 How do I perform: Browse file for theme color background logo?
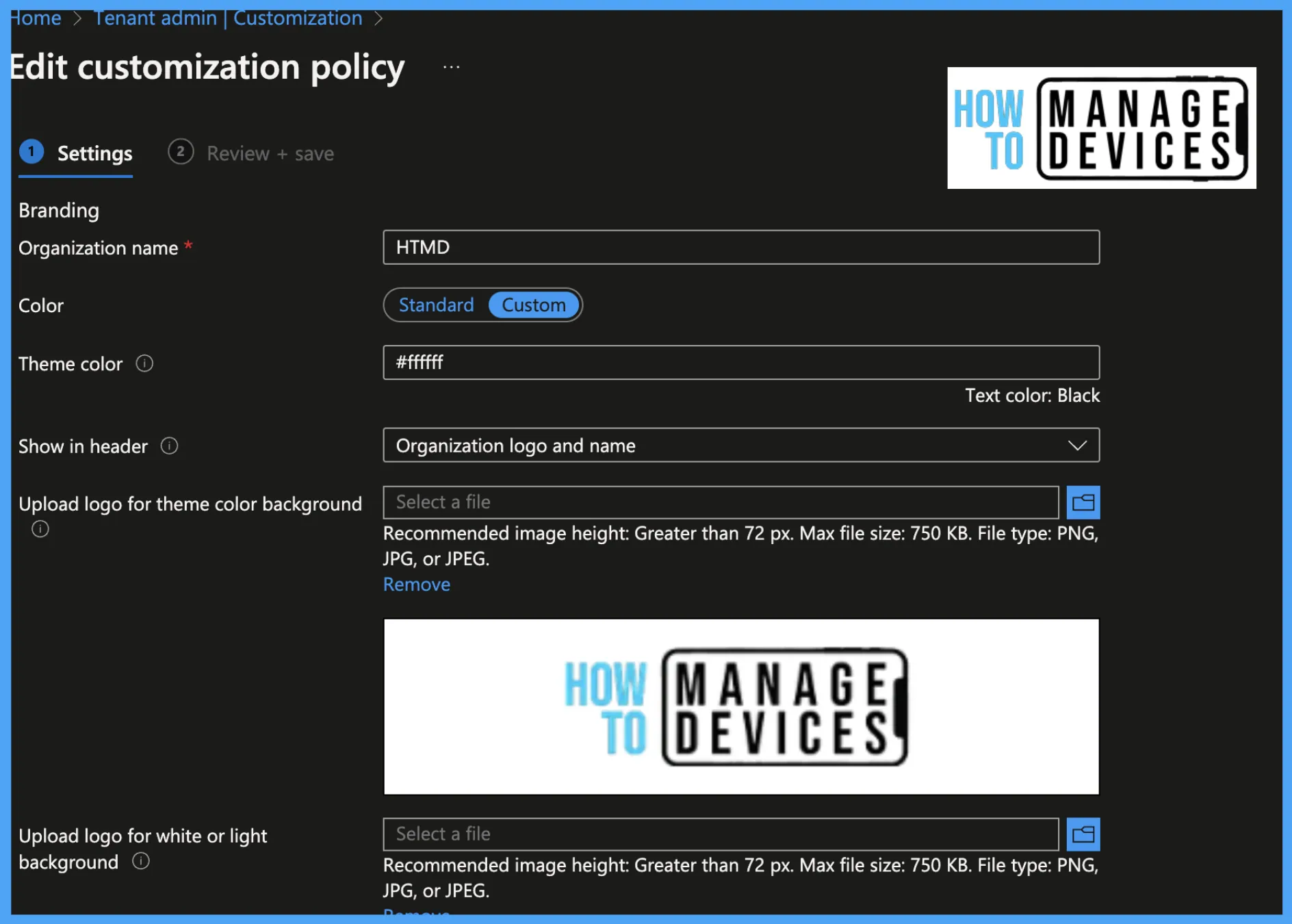1083,503
